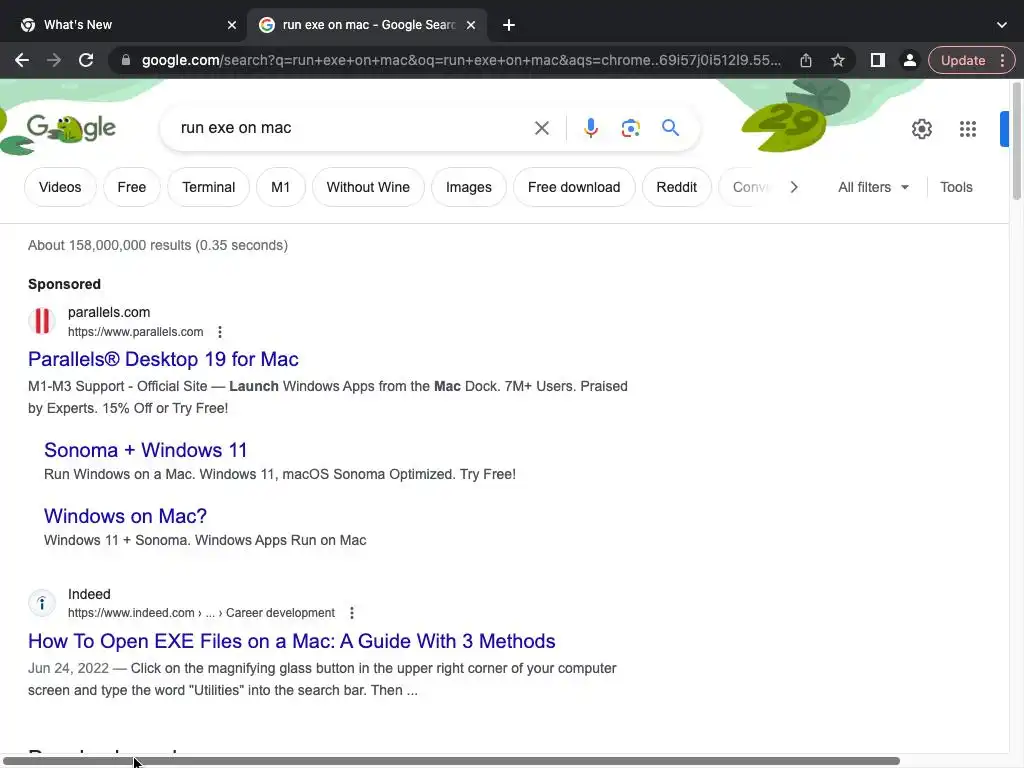1024x768 pixels.
Task: Open the search Tools button
Action: [x=956, y=187]
